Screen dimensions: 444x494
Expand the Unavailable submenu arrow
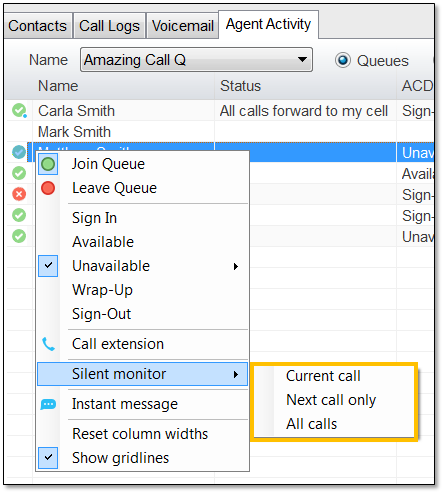pyautogui.click(x=236, y=266)
